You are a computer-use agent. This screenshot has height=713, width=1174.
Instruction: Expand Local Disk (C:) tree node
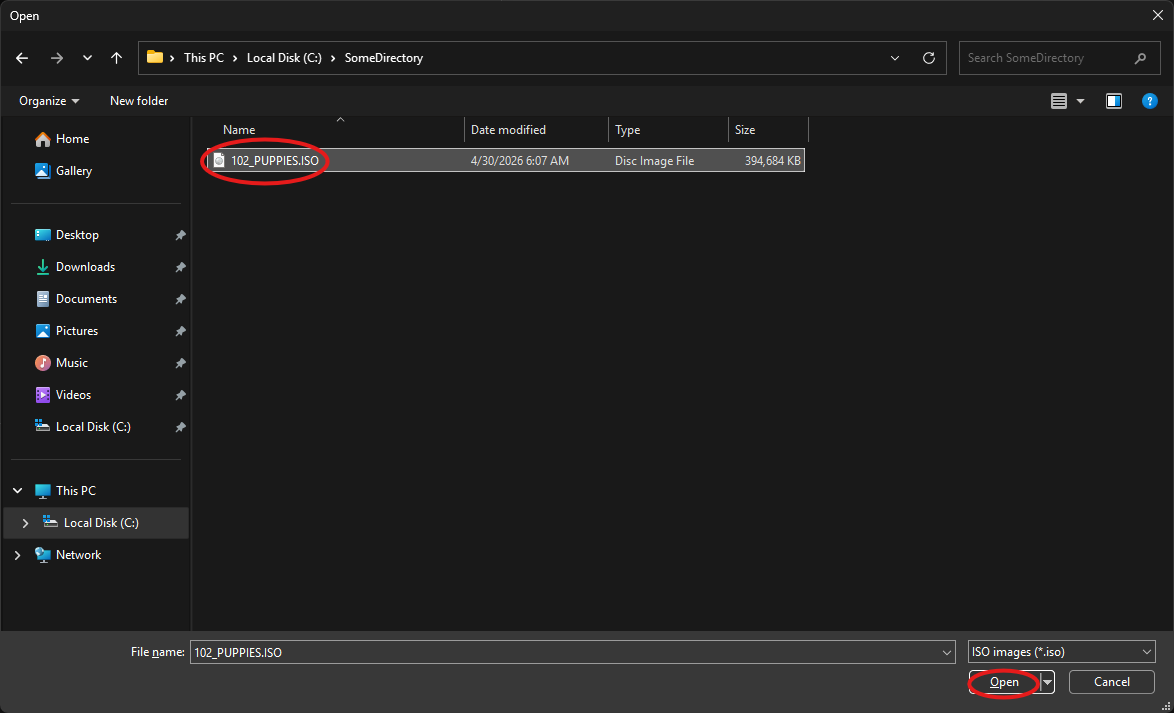(25, 523)
